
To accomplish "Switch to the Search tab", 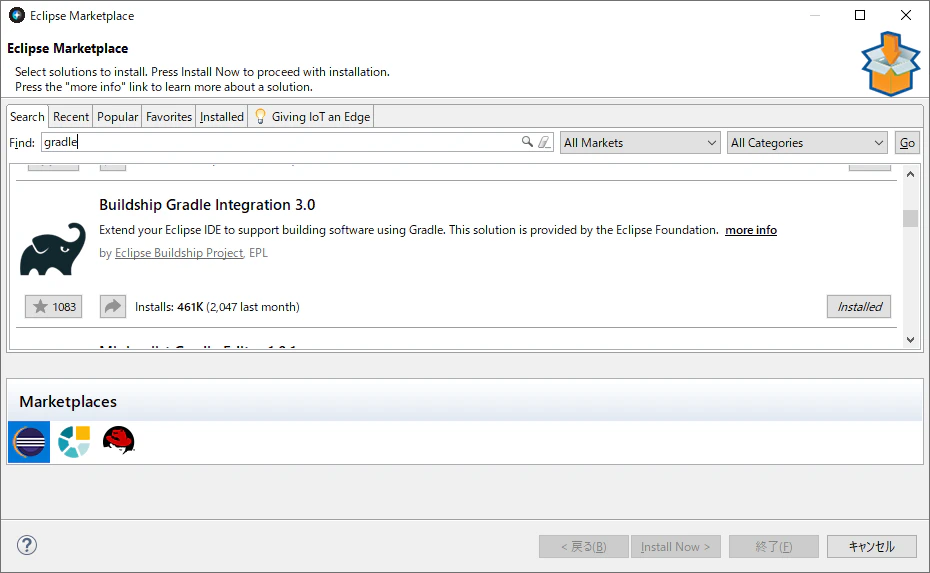I will click(x=27, y=116).
